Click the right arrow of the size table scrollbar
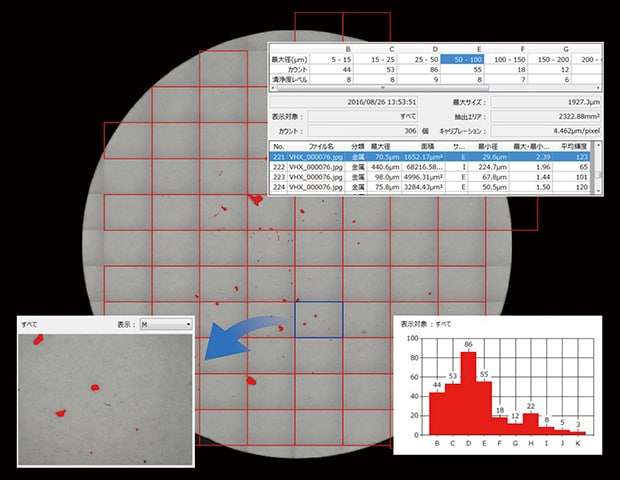The image size is (620, 480). (598, 88)
